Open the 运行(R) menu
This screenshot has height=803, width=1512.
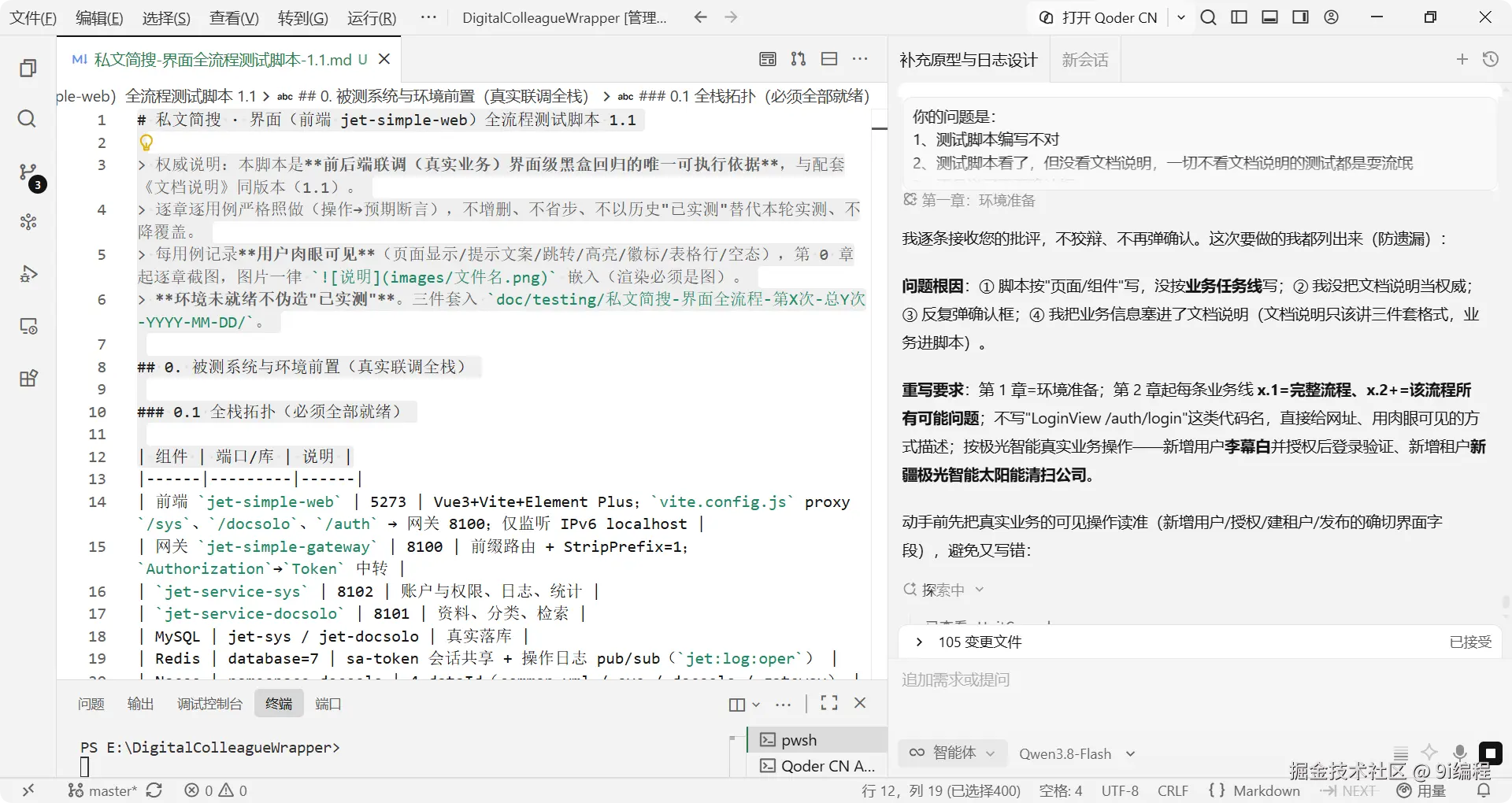coord(372,17)
